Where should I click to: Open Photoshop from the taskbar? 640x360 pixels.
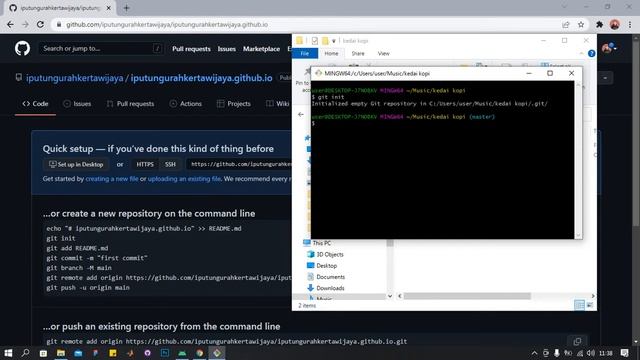pyautogui.click(x=165, y=353)
